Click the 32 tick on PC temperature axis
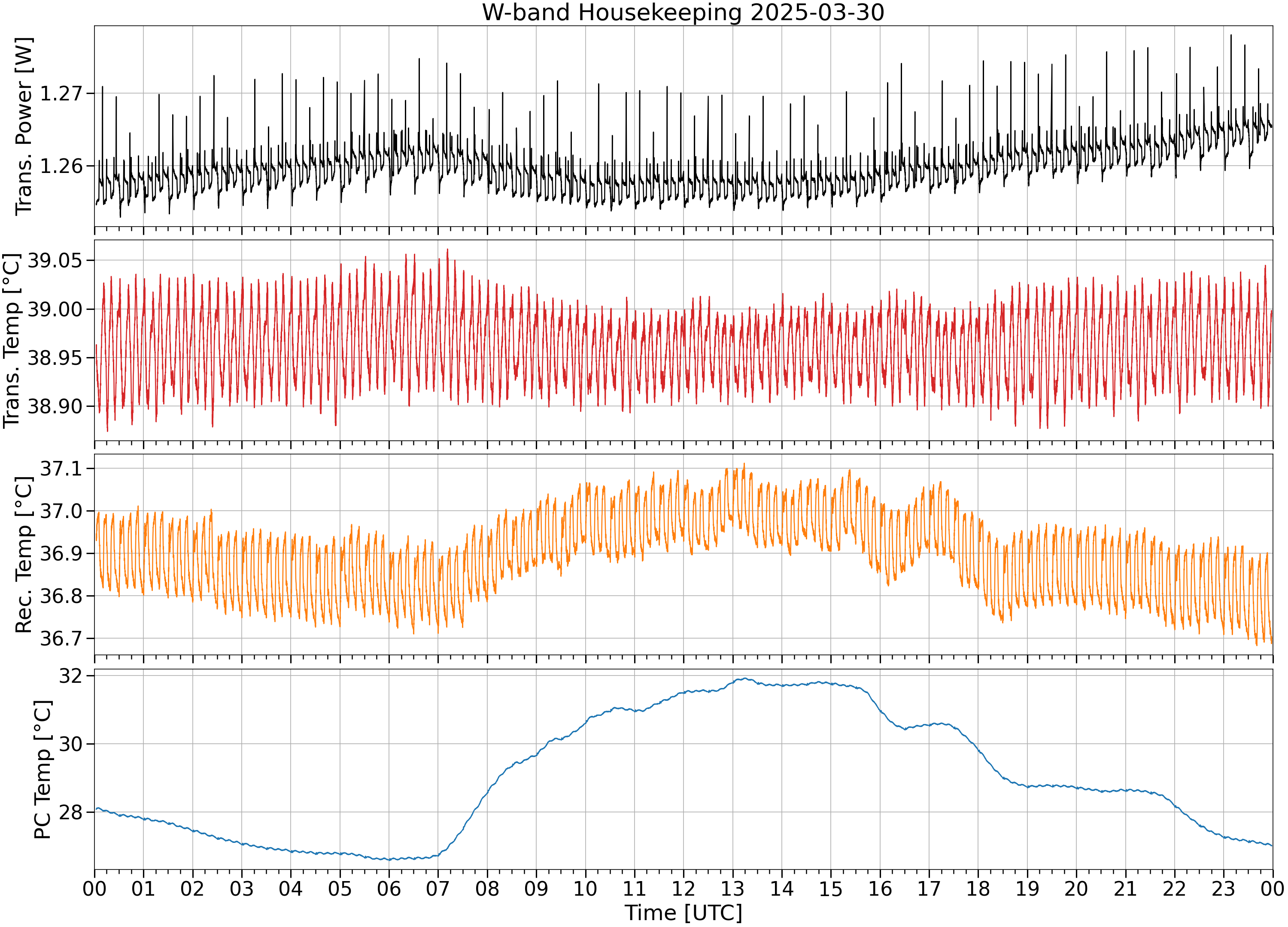Viewport: 1288px width, 927px height. (x=71, y=676)
